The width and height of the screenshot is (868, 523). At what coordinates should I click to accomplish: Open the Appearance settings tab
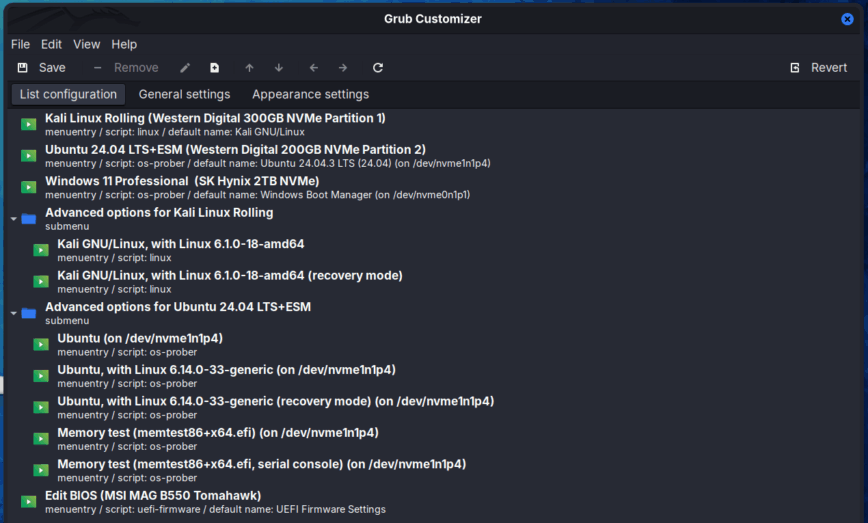tap(310, 94)
